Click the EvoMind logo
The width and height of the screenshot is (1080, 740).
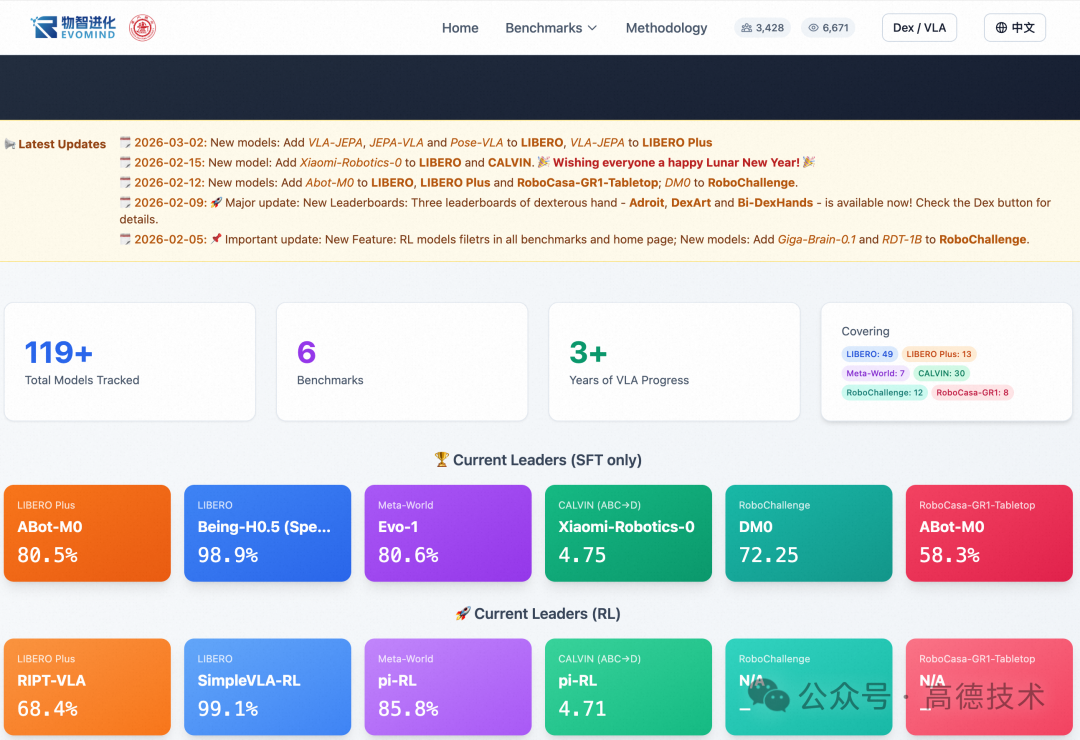(73, 28)
